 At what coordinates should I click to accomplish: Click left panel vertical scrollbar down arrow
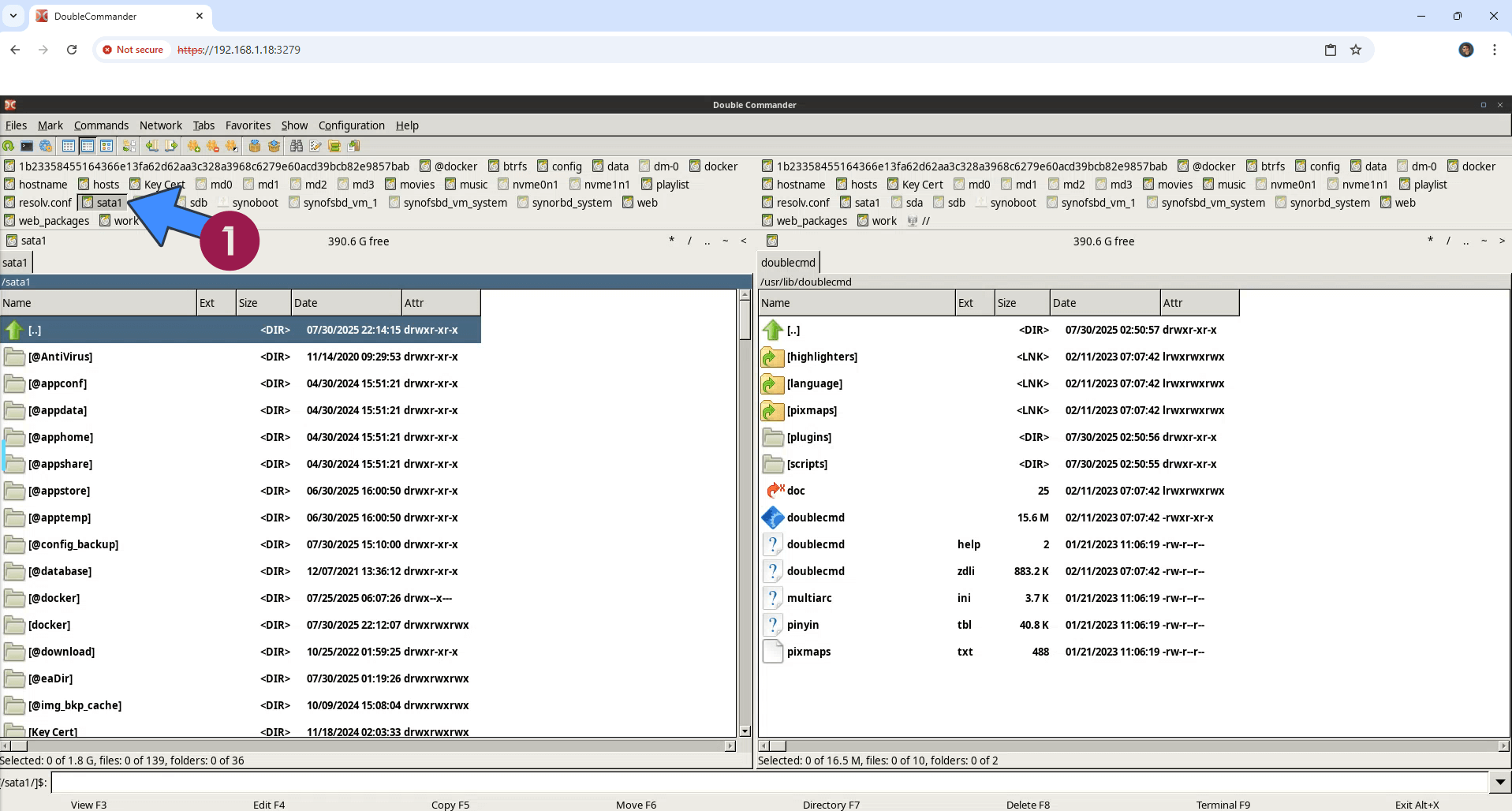tap(745, 732)
